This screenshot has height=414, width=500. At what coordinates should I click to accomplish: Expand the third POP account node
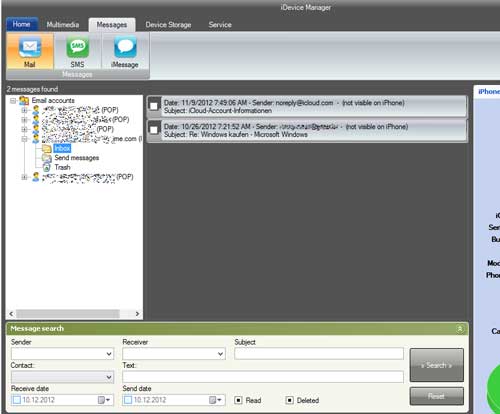point(24,129)
